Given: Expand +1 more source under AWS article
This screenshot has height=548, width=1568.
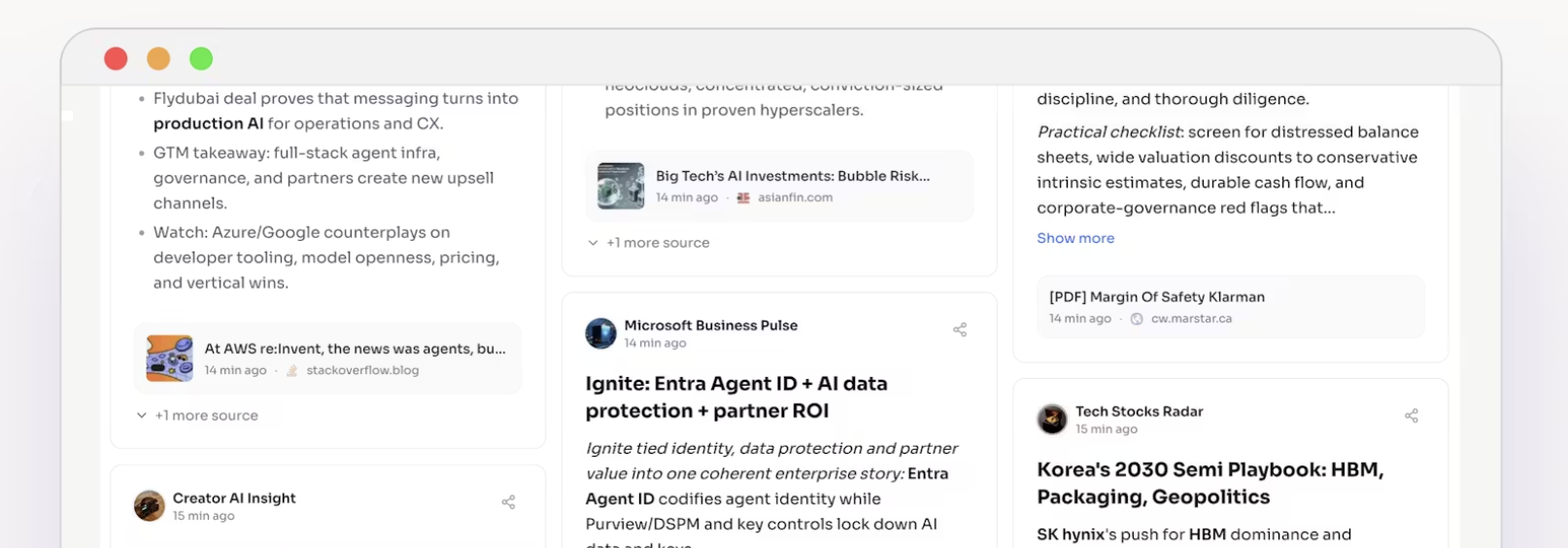Looking at the screenshot, I should (x=197, y=415).
